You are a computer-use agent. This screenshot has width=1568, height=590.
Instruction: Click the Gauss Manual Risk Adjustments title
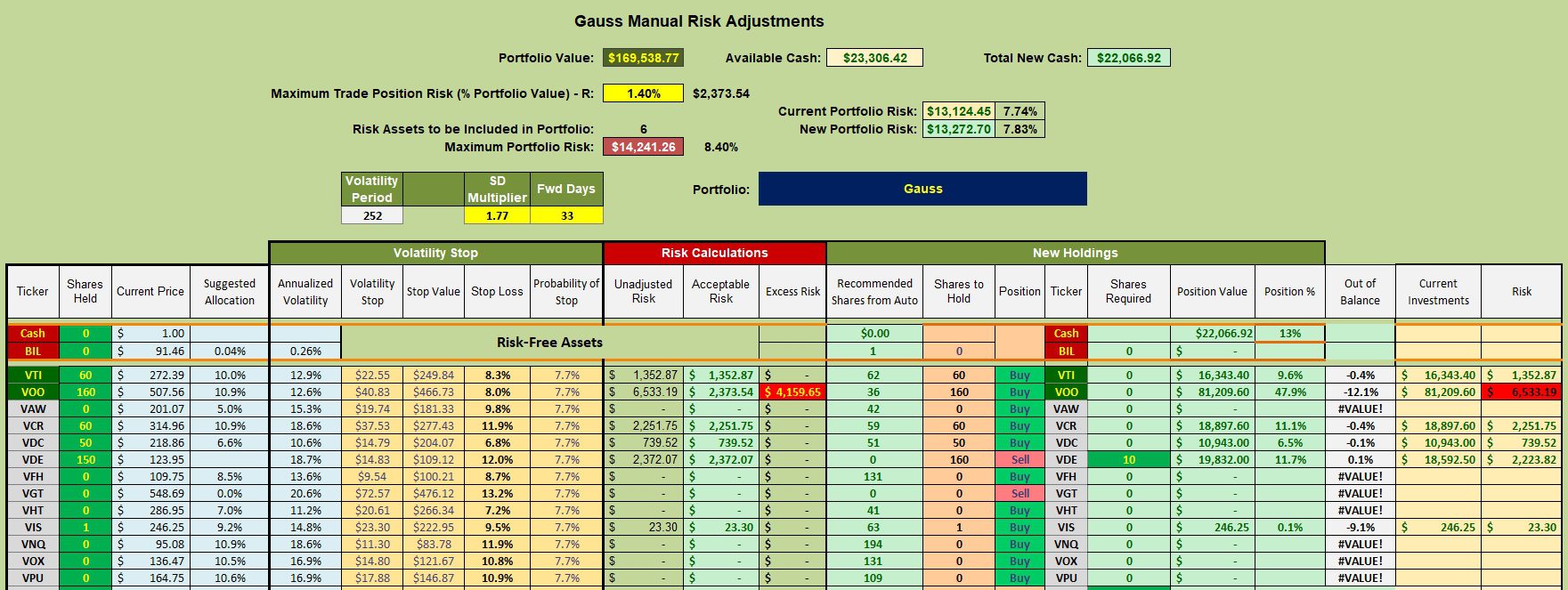coord(699,21)
